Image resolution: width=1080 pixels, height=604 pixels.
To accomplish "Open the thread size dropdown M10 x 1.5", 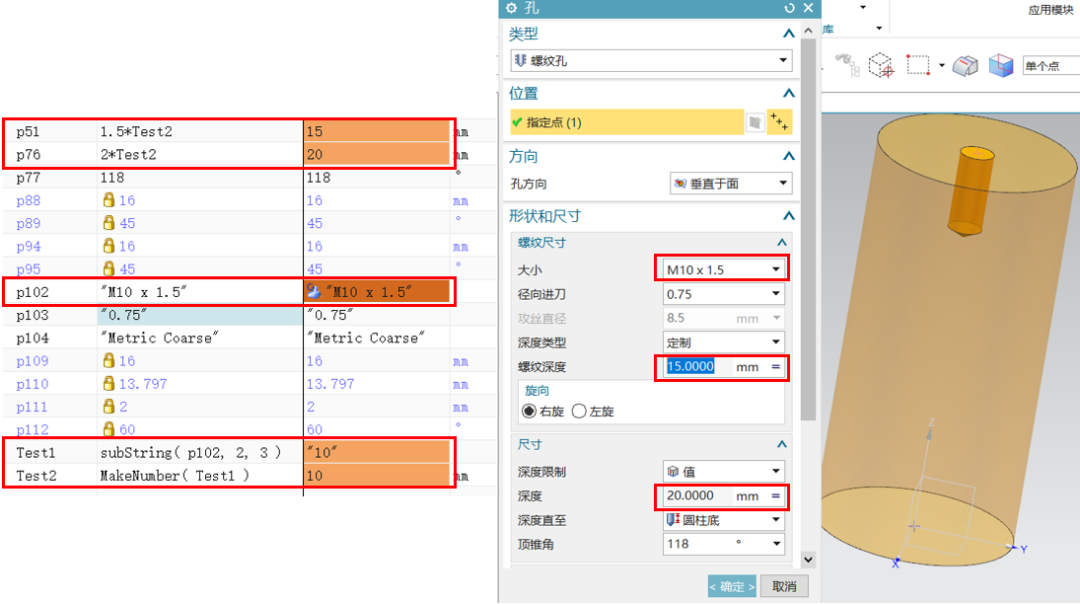I will pyautogui.click(x=723, y=270).
